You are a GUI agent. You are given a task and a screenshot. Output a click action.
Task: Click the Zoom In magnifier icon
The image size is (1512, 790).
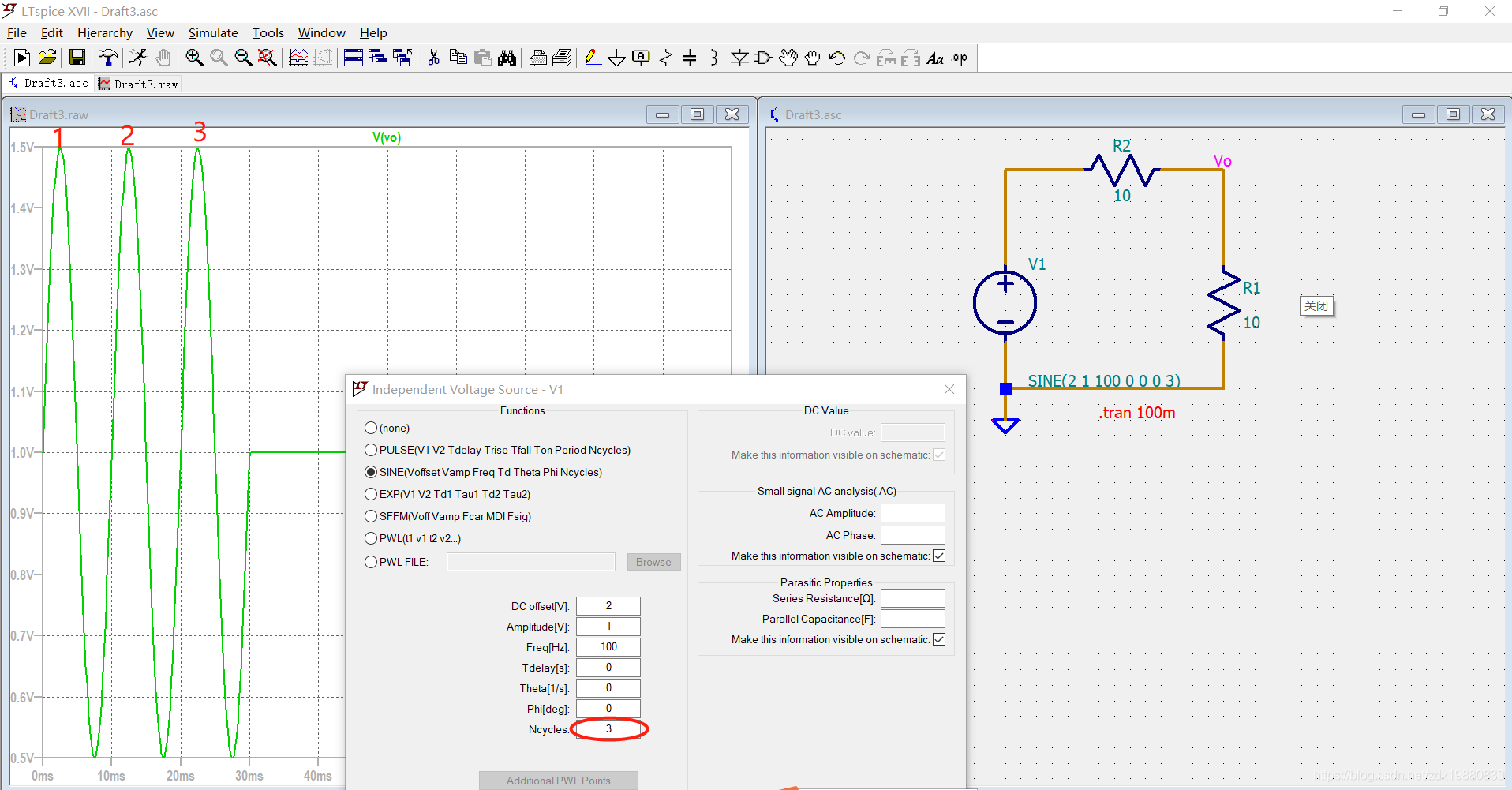(x=194, y=58)
